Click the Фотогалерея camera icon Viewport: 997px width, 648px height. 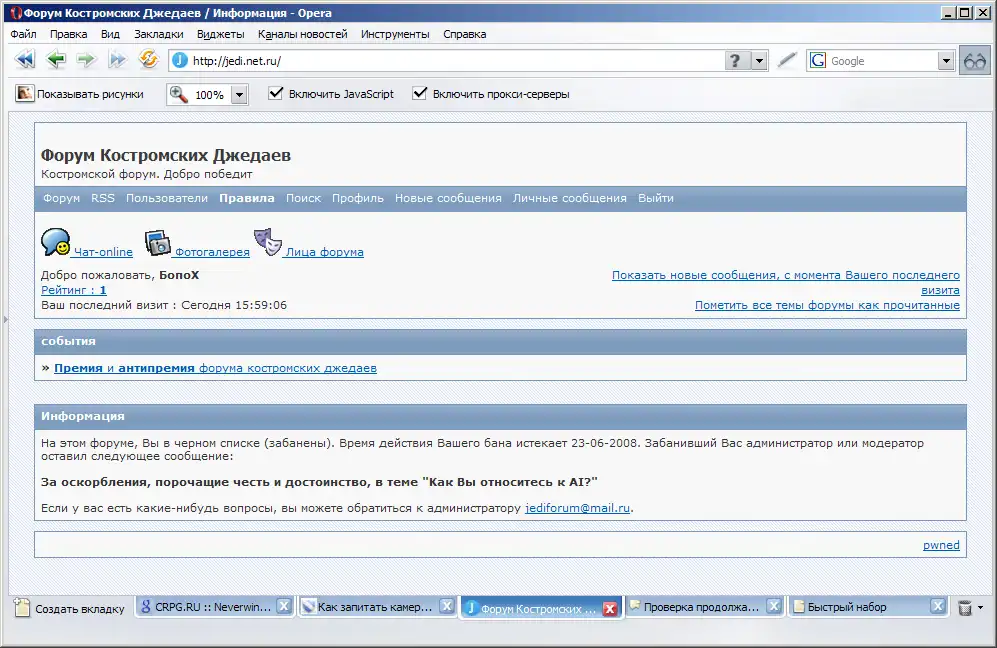(x=158, y=243)
